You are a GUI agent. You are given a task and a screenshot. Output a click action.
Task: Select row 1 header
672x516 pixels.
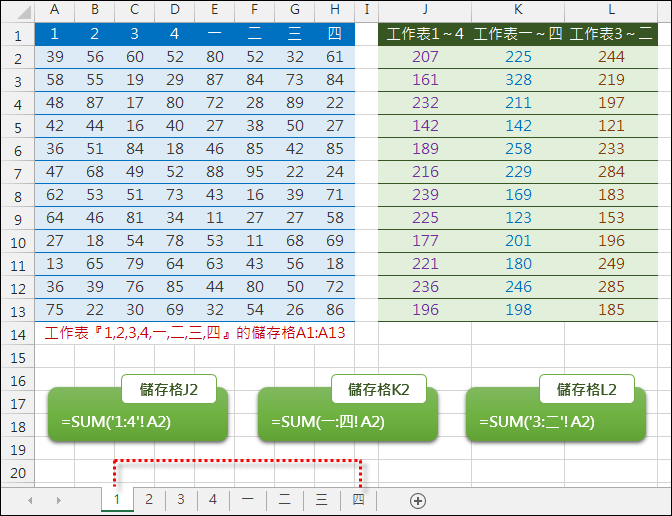pos(18,34)
